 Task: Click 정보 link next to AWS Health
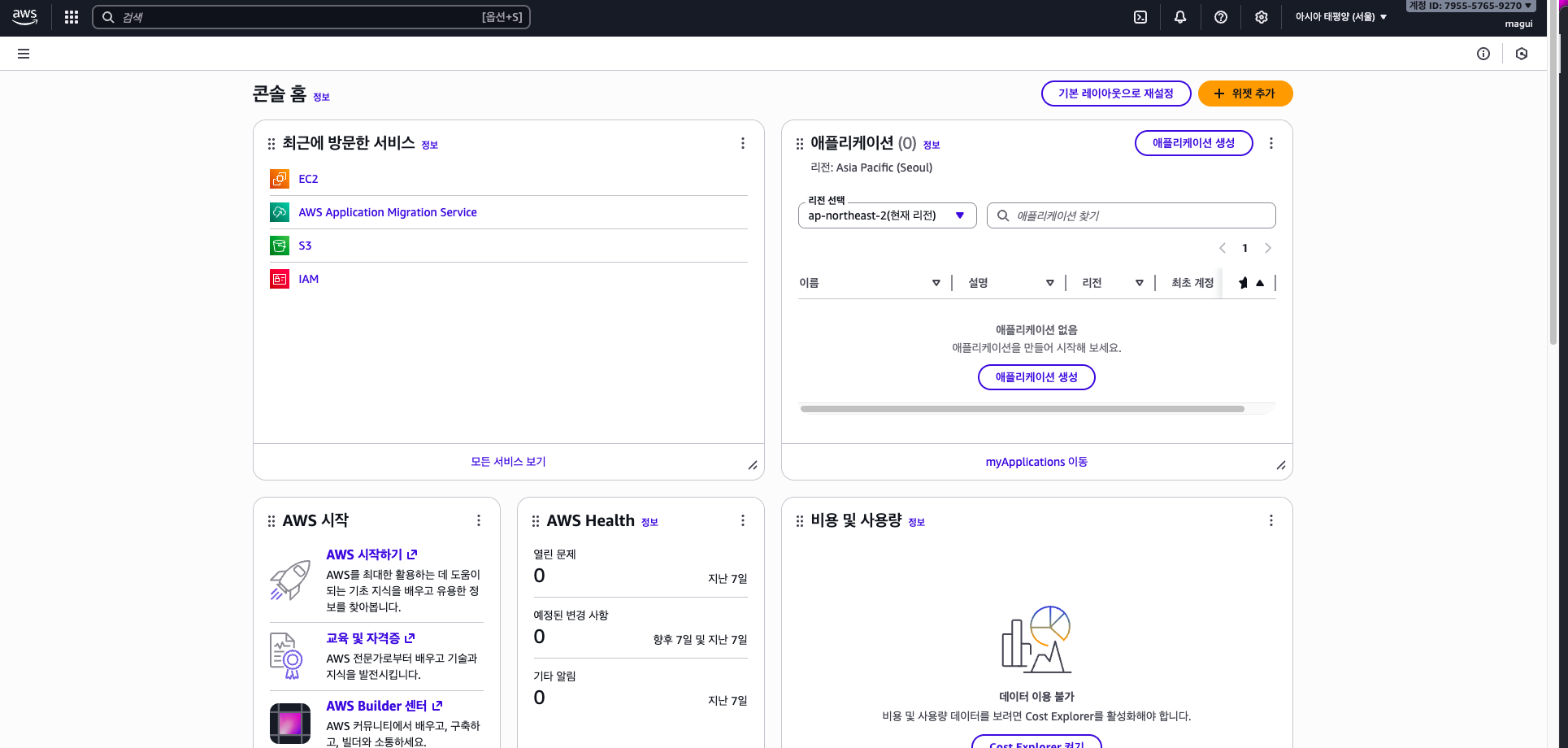pyautogui.click(x=649, y=522)
